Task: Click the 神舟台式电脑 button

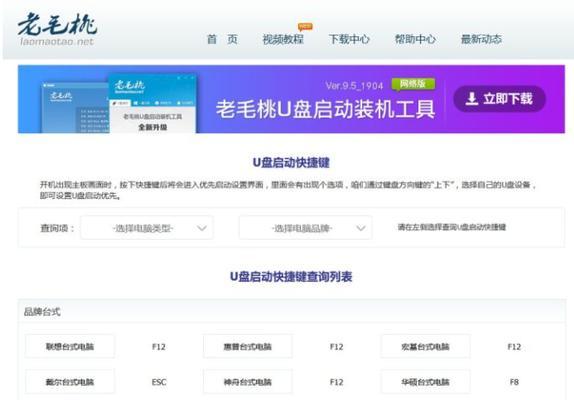Action: [x=247, y=382]
